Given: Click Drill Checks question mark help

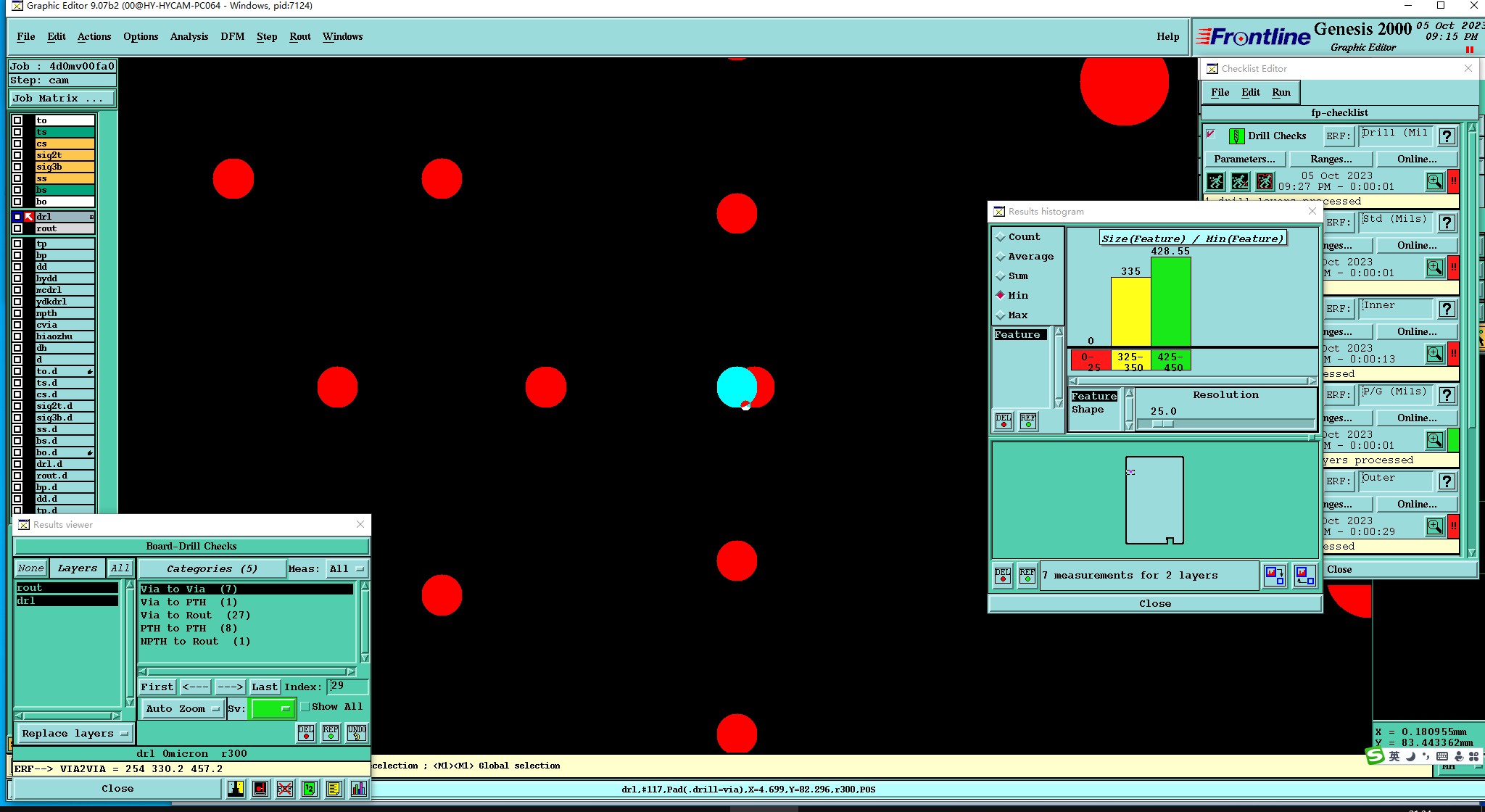Looking at the screenshot, I should 1447,136.
